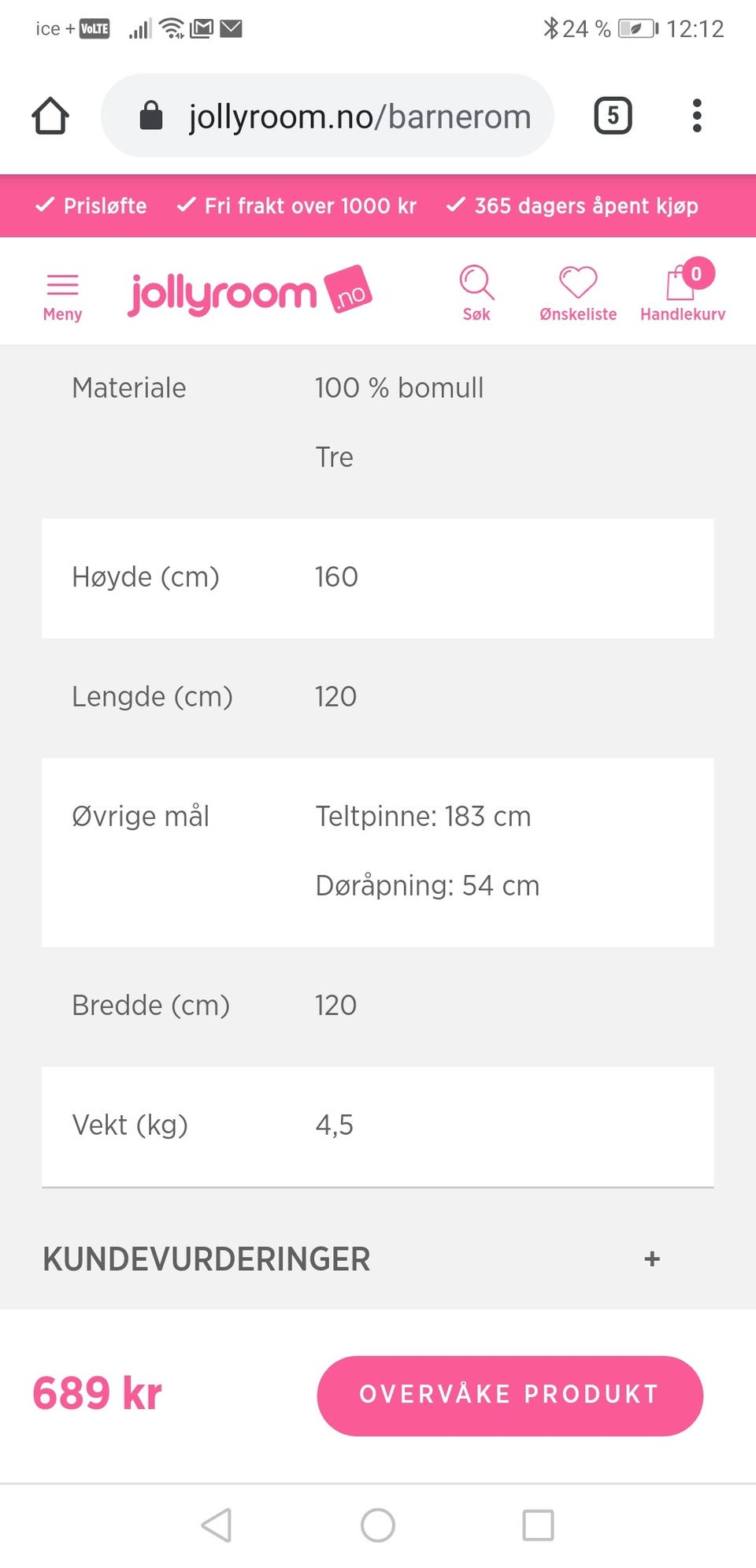Open the browser tab switcher
This screenshot has width=756, height=1568.
[x=613, y=117]
